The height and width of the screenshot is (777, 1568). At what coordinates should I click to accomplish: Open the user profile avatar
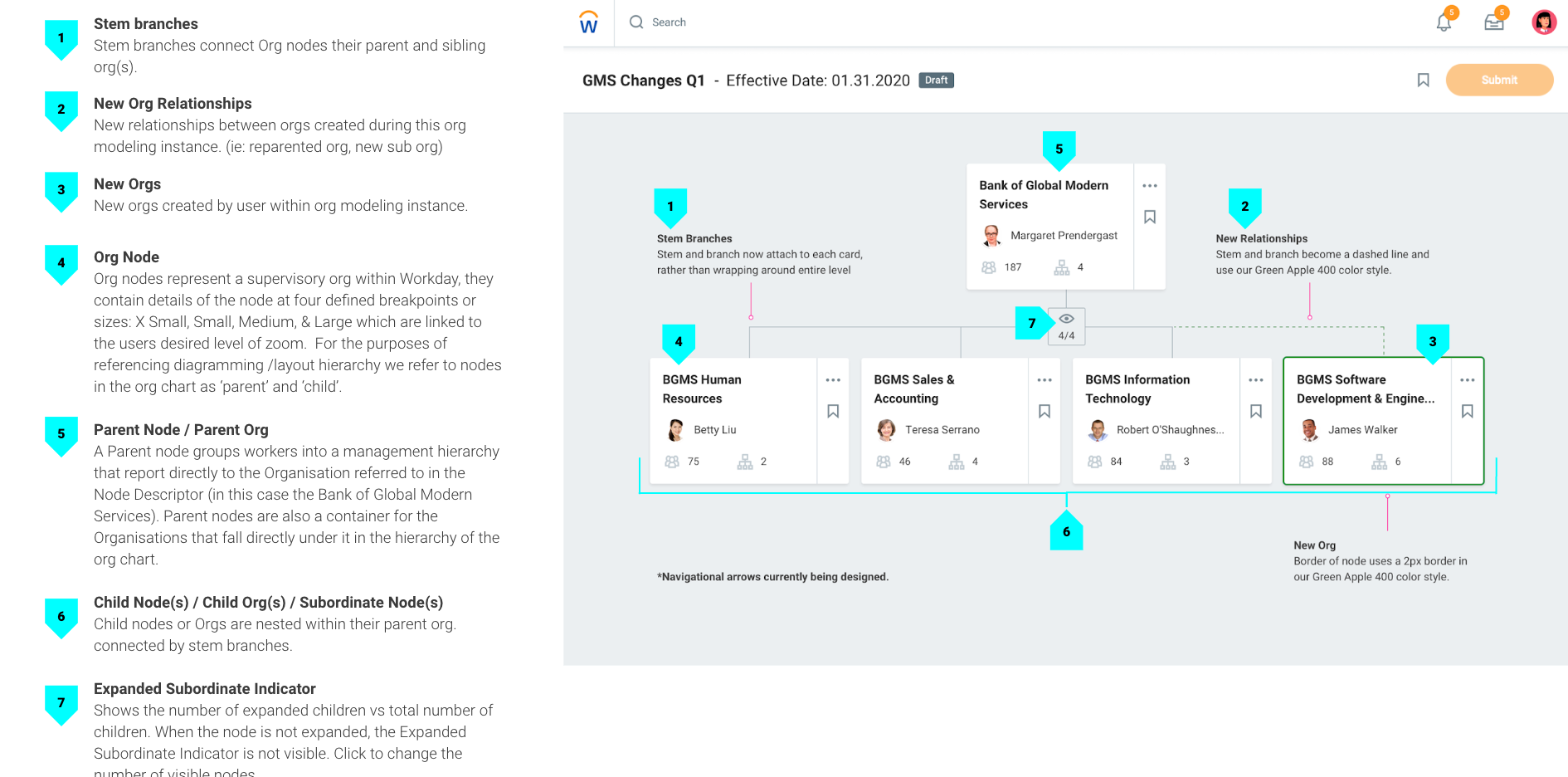[1544, 22]
